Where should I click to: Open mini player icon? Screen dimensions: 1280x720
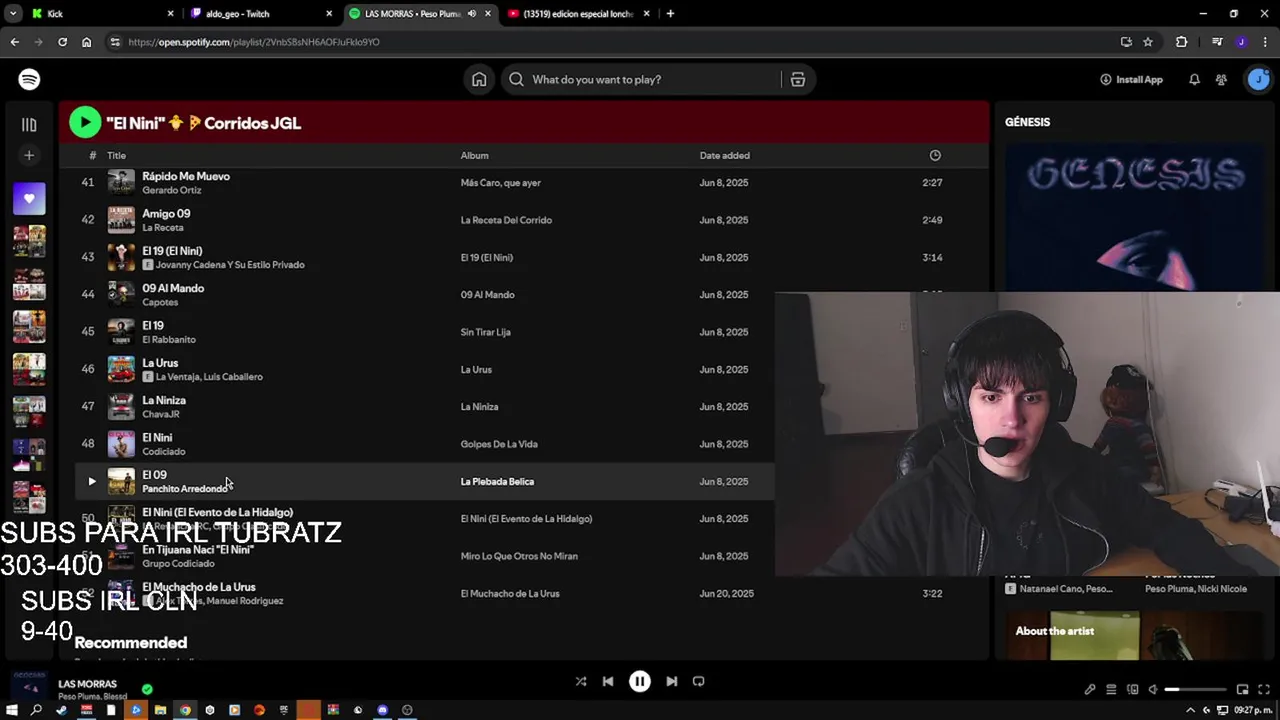click(1242, 689)
